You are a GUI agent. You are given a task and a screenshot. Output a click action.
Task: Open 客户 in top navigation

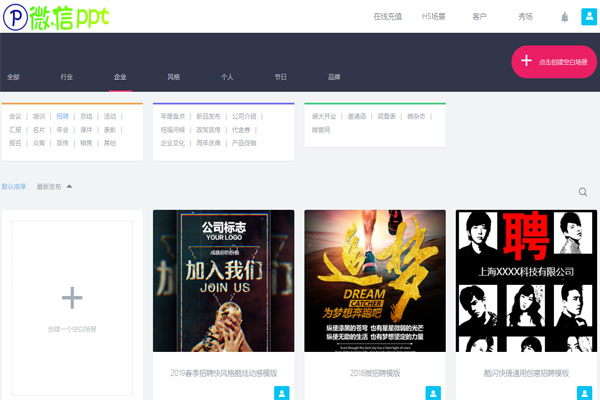click(x=479, y=16)
